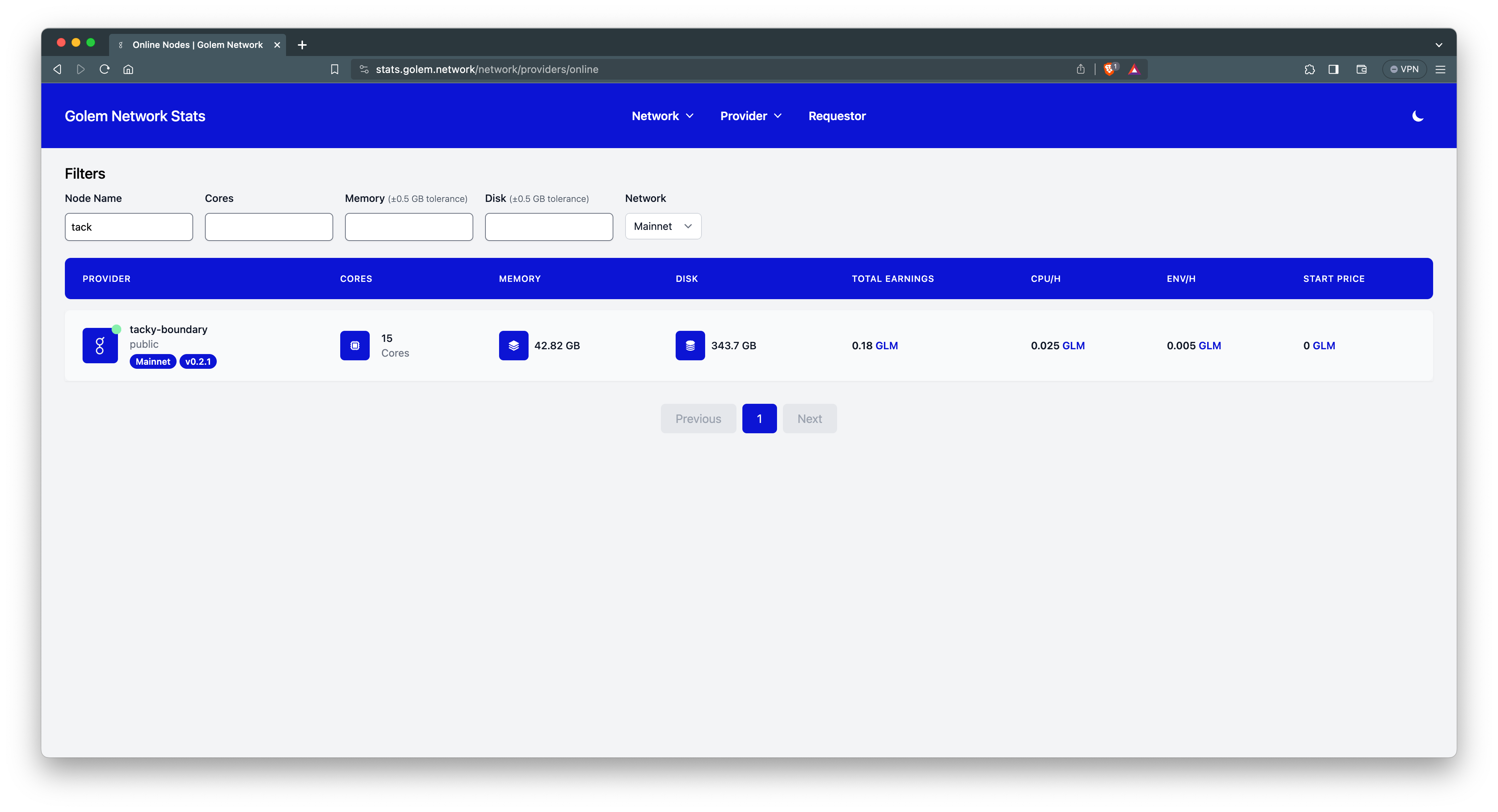1498x812 pixels.
Task: Click the Previous pagination button
Action: click(x=698, y=418)
